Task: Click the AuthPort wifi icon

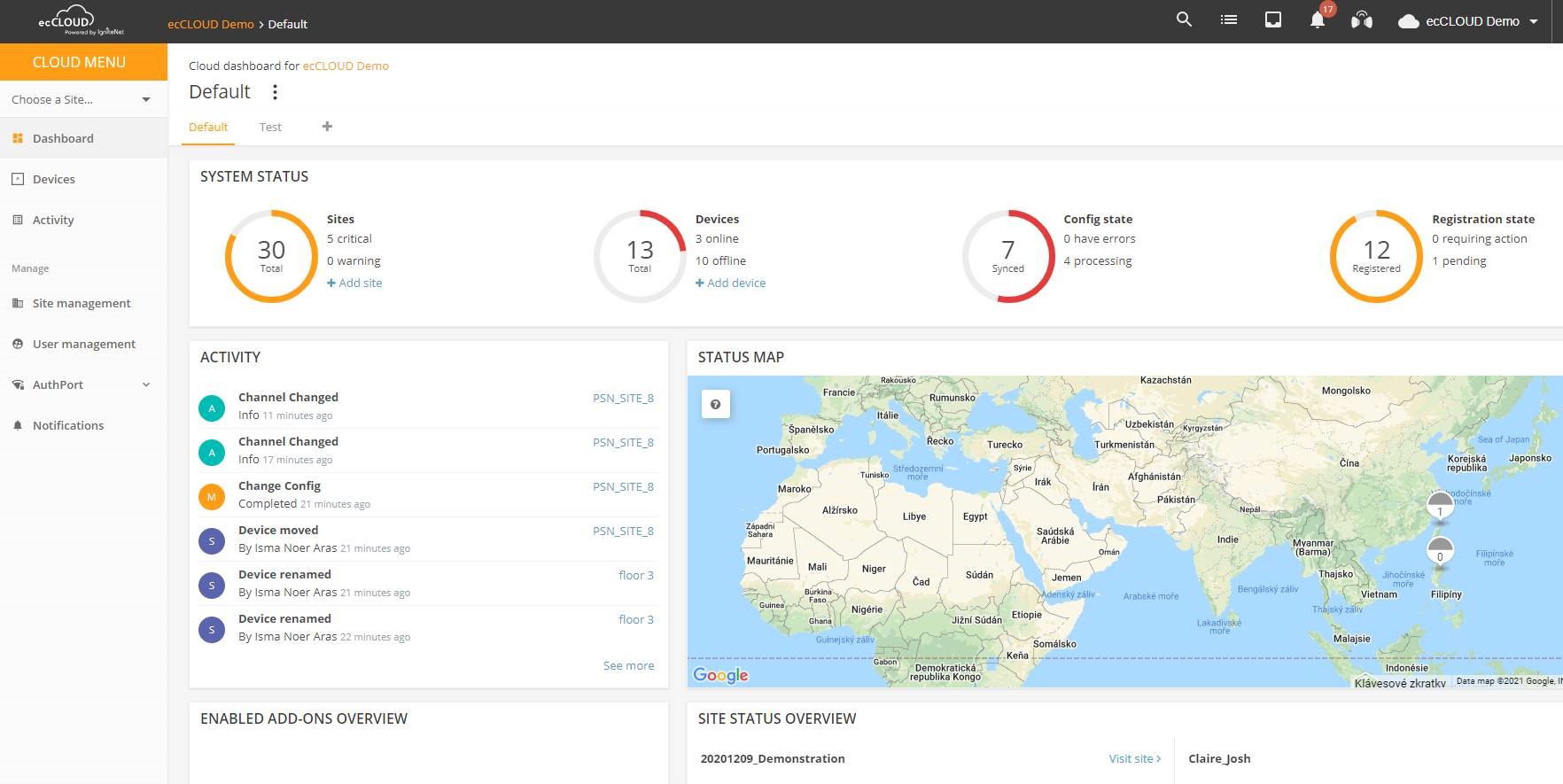Action: [18, 384]
